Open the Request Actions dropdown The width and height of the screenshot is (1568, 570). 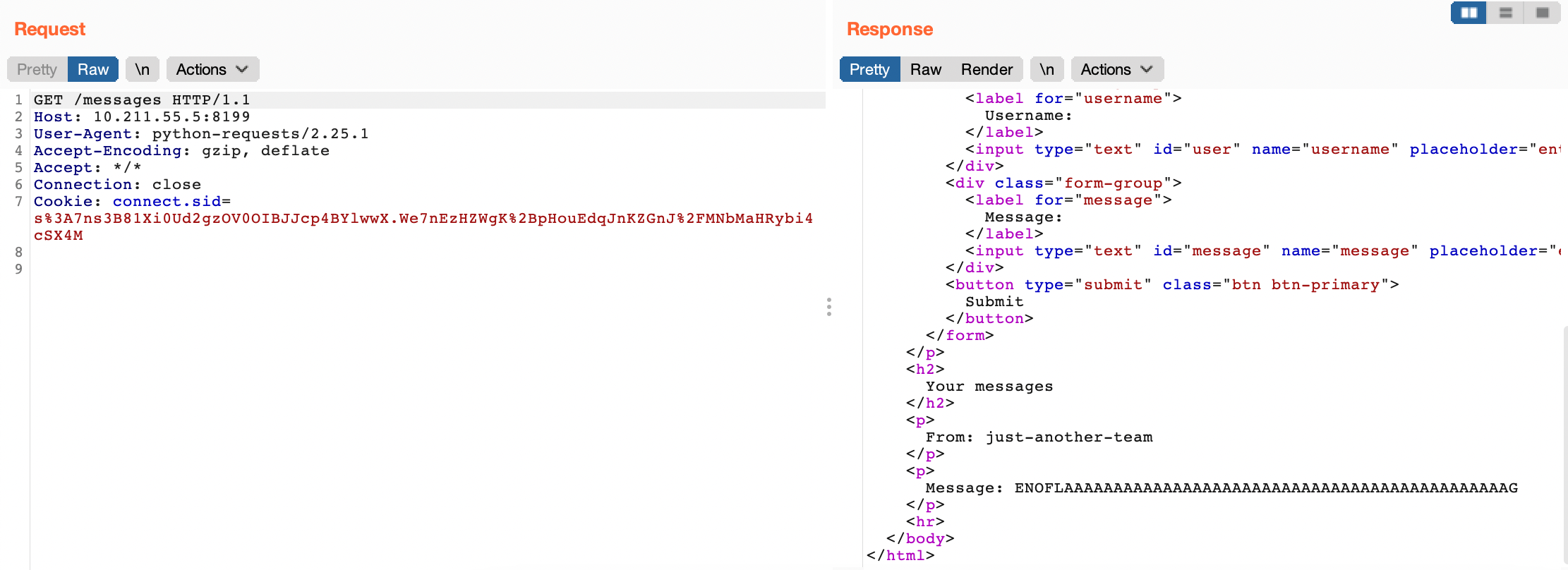pos(212,69)
